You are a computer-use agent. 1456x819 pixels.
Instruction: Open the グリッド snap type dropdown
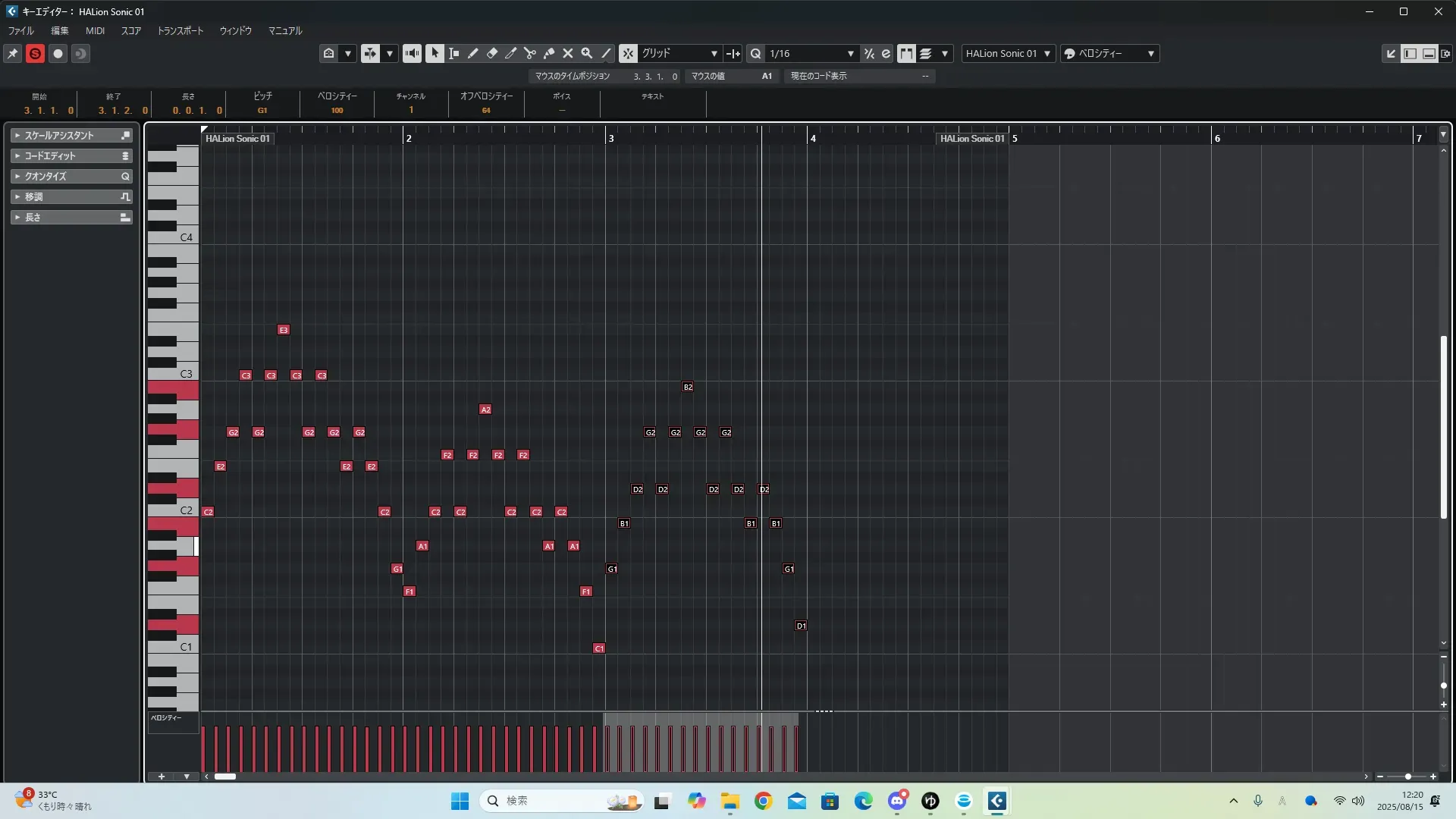tap(679, 53)
